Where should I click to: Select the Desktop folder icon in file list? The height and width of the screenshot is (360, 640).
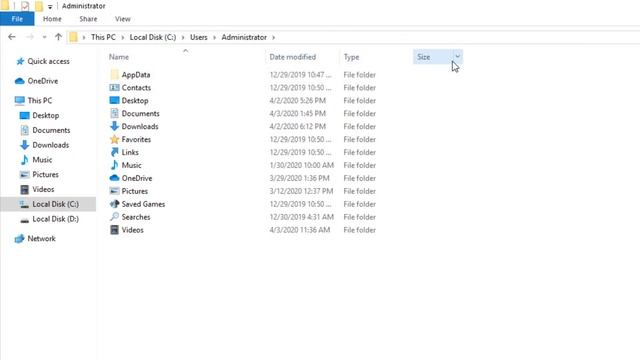114,100
